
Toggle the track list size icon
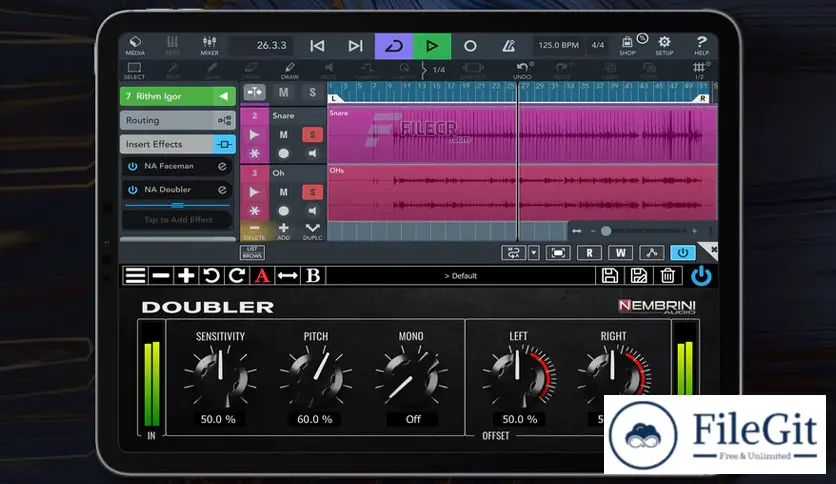tap(254, 92)
